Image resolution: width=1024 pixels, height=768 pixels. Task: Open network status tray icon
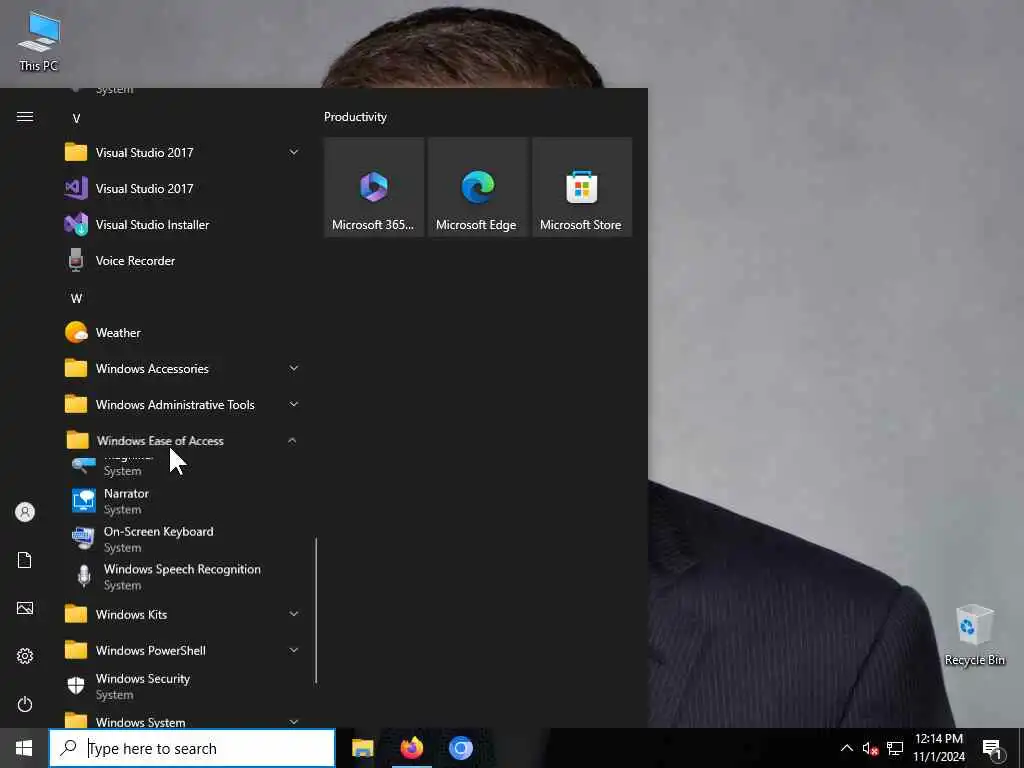point(895,748)
